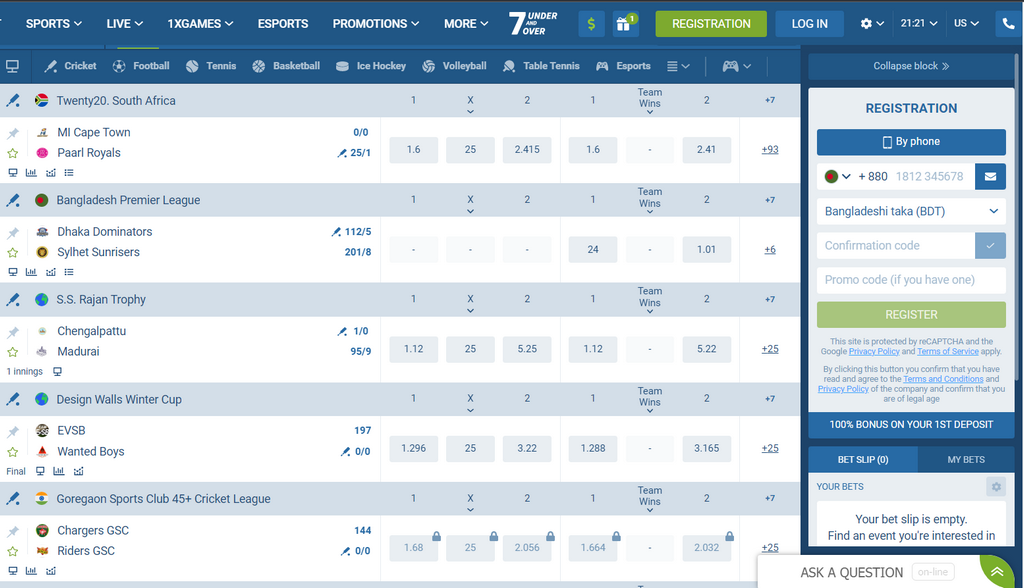Click the phone support icon

[1008, 22]
